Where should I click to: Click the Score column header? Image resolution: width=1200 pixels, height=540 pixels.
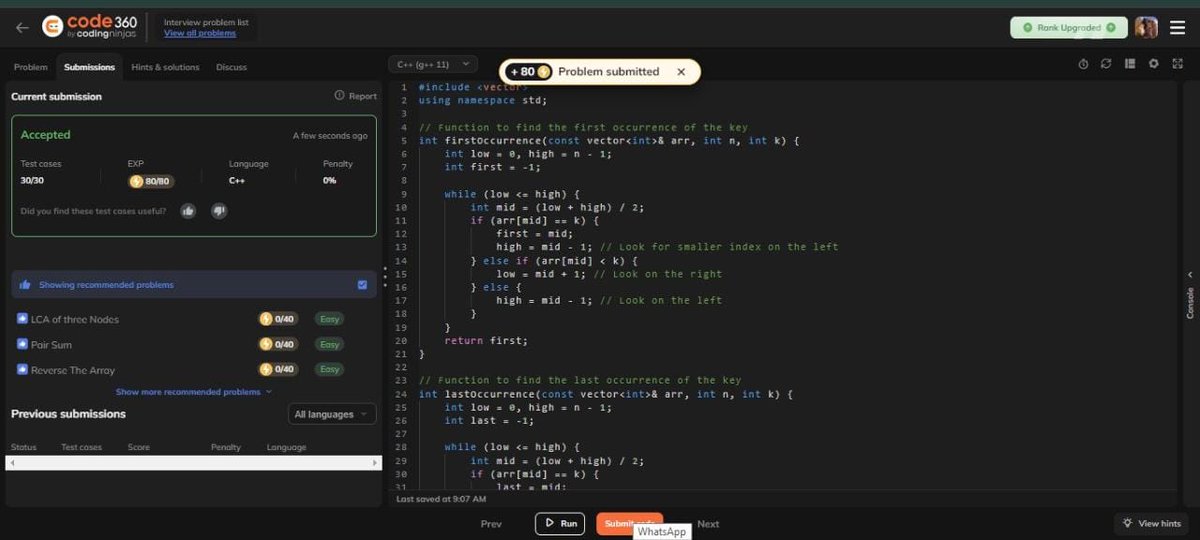(x=139, y=447)
